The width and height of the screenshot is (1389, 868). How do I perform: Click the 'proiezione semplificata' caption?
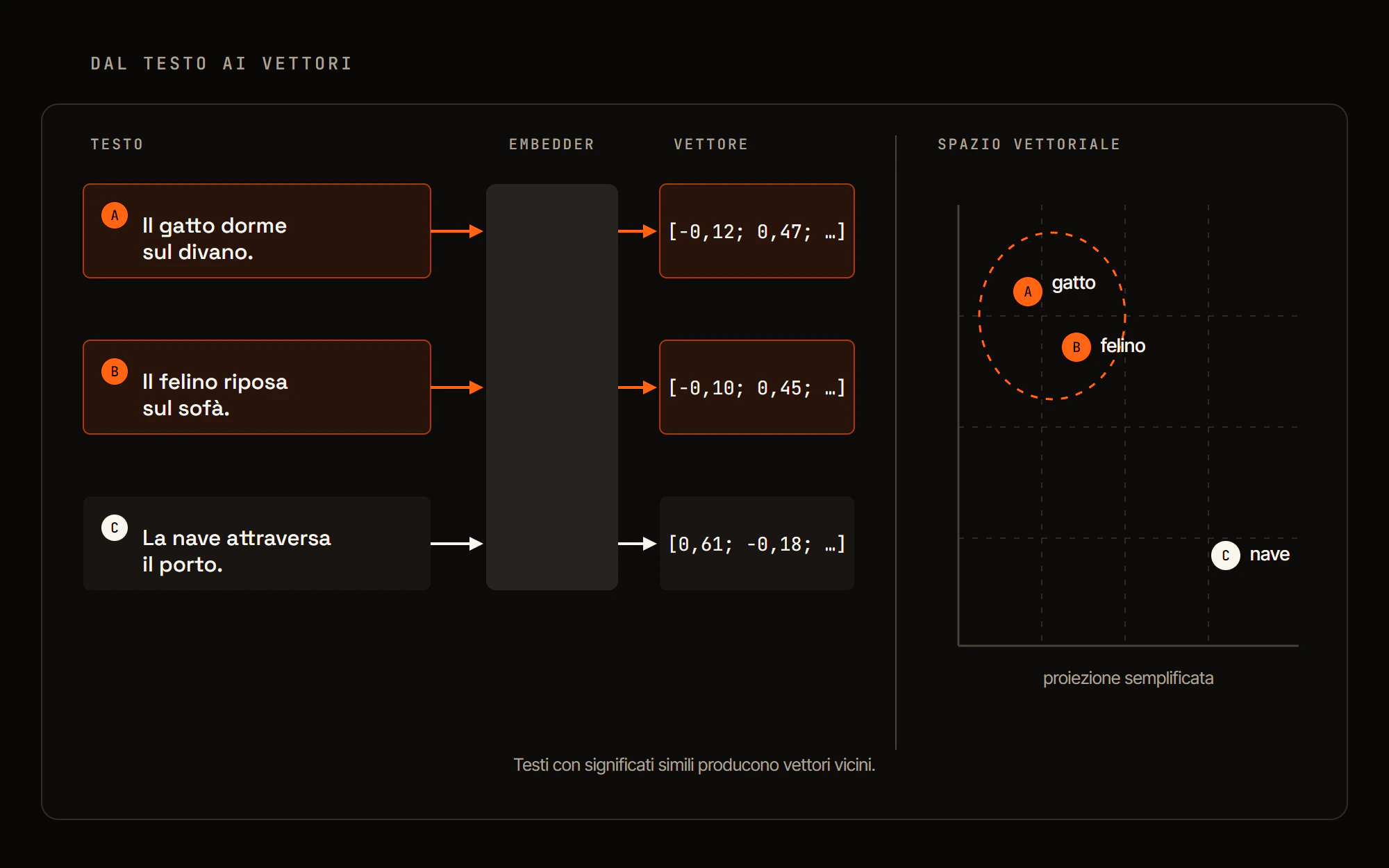(x=1129, y=678)
